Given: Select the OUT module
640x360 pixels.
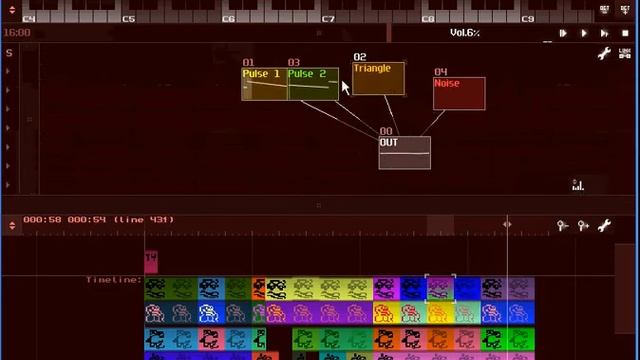Looking at the screenshot, I should pyautogui.click(x=404, y=153).
